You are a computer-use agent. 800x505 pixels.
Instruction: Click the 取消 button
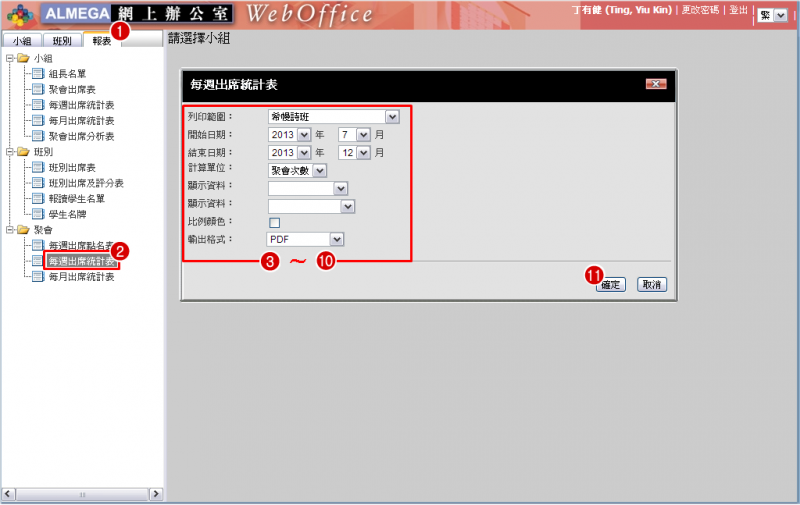point(652,285)
